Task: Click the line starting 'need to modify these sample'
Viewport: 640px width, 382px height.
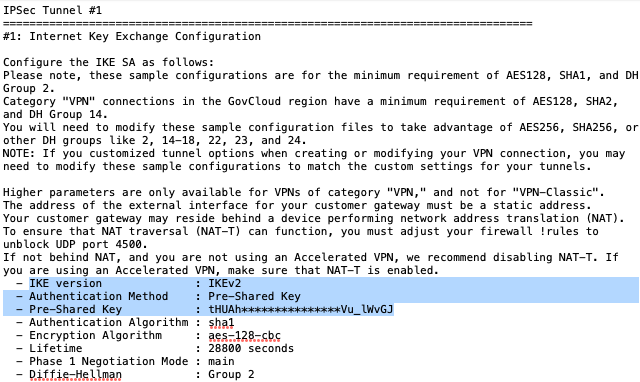Action: point(297,167)
